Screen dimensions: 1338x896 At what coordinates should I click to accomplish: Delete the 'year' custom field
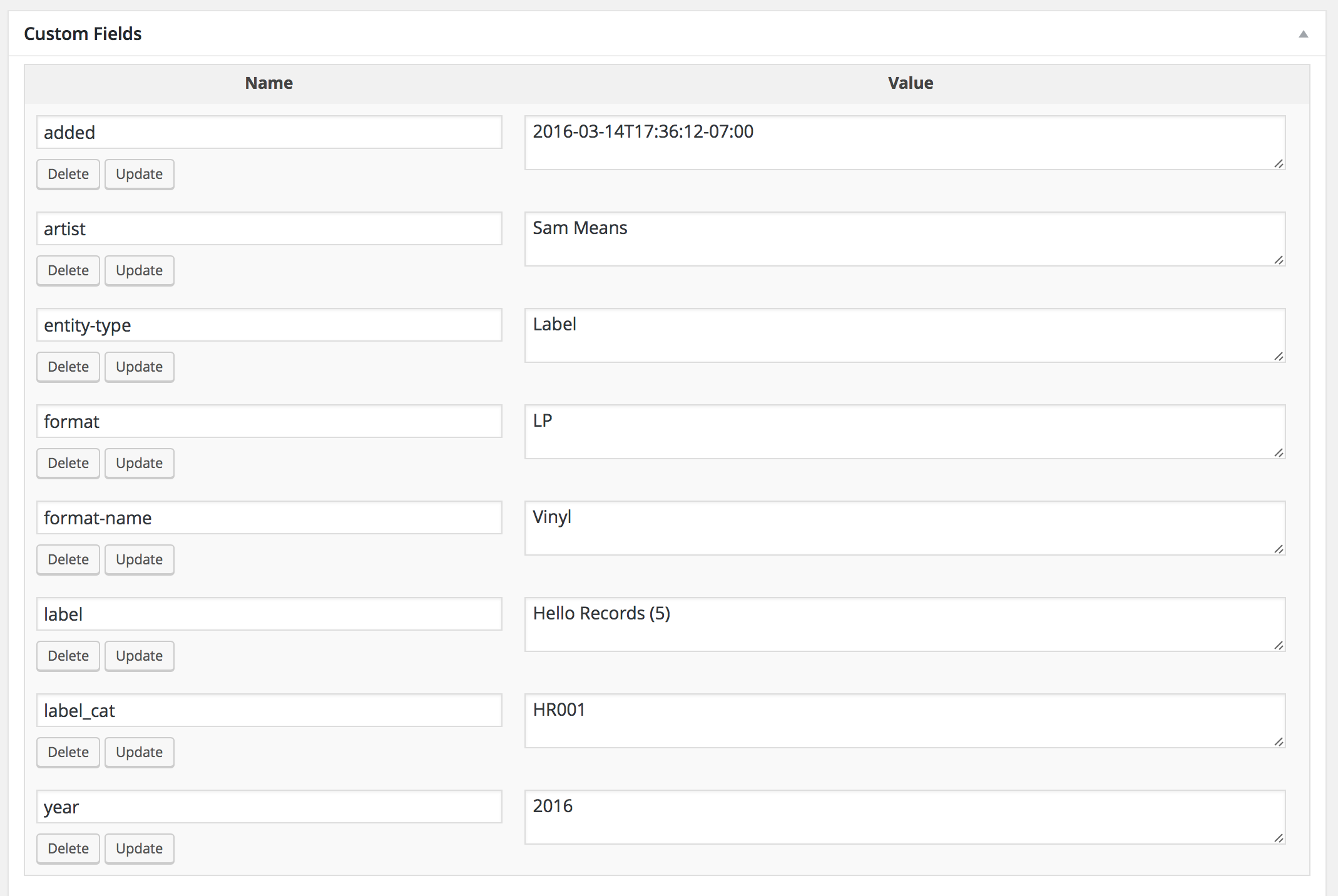coord(68,848)
